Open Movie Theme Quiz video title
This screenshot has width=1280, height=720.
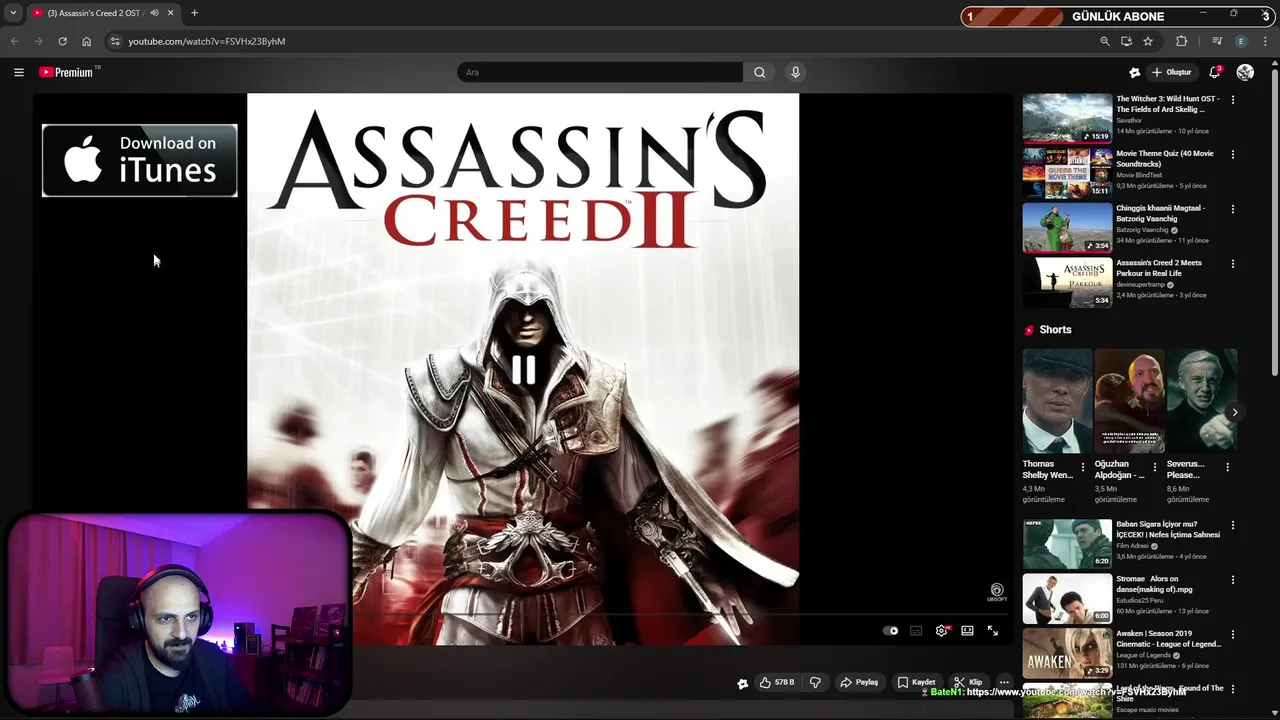tap(1165, 159)
